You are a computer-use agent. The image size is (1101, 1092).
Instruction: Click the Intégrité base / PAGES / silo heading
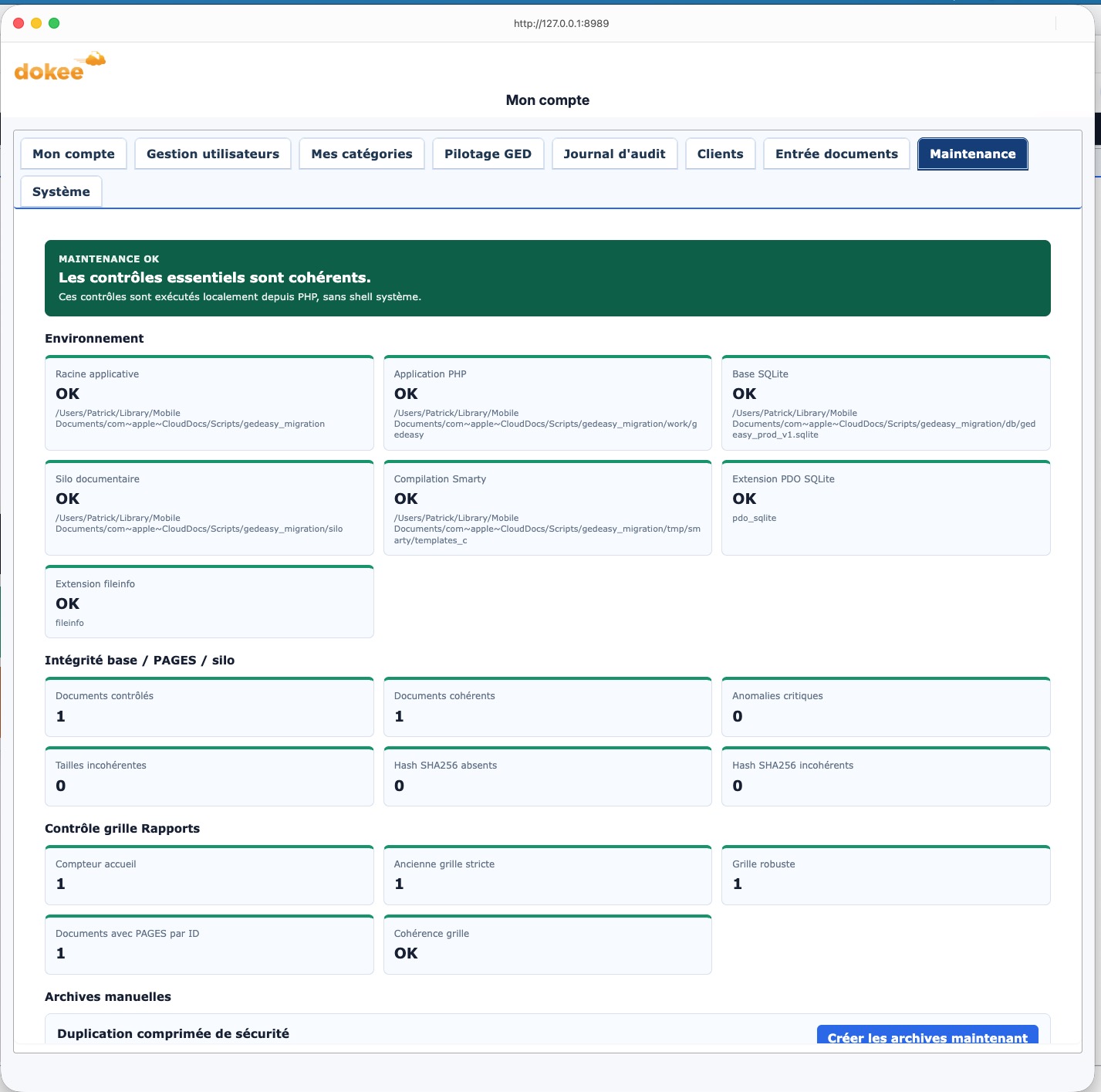click(140, 660)
